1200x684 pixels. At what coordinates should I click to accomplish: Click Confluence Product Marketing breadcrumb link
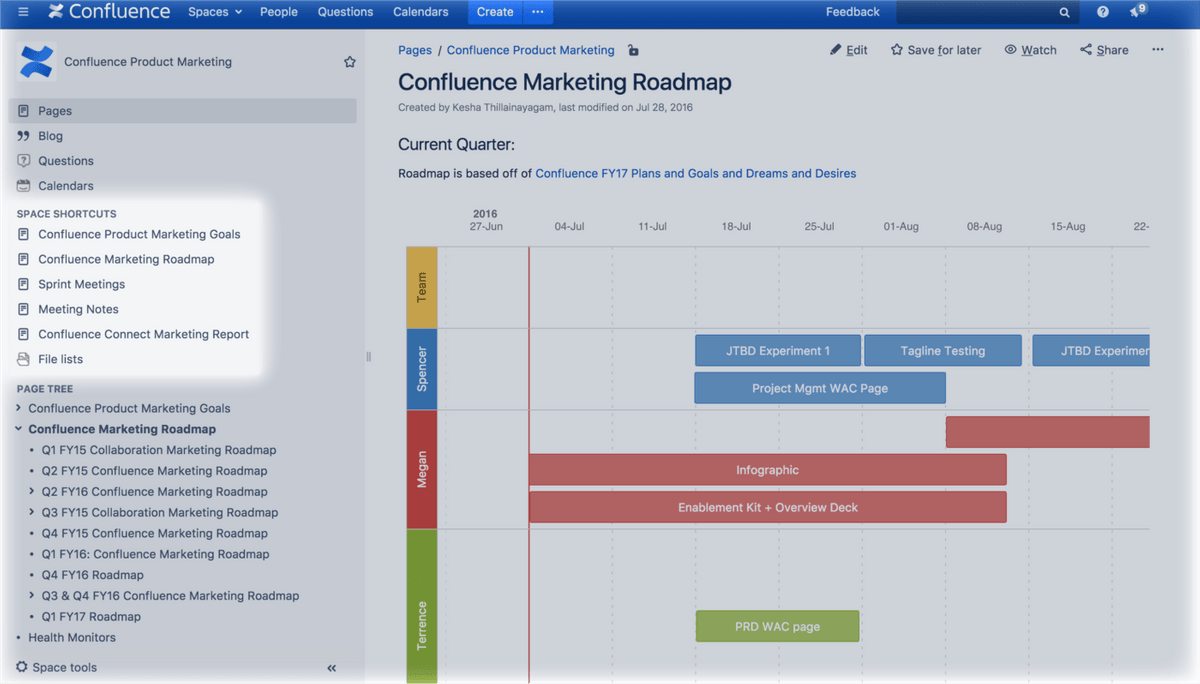point(531,50)
